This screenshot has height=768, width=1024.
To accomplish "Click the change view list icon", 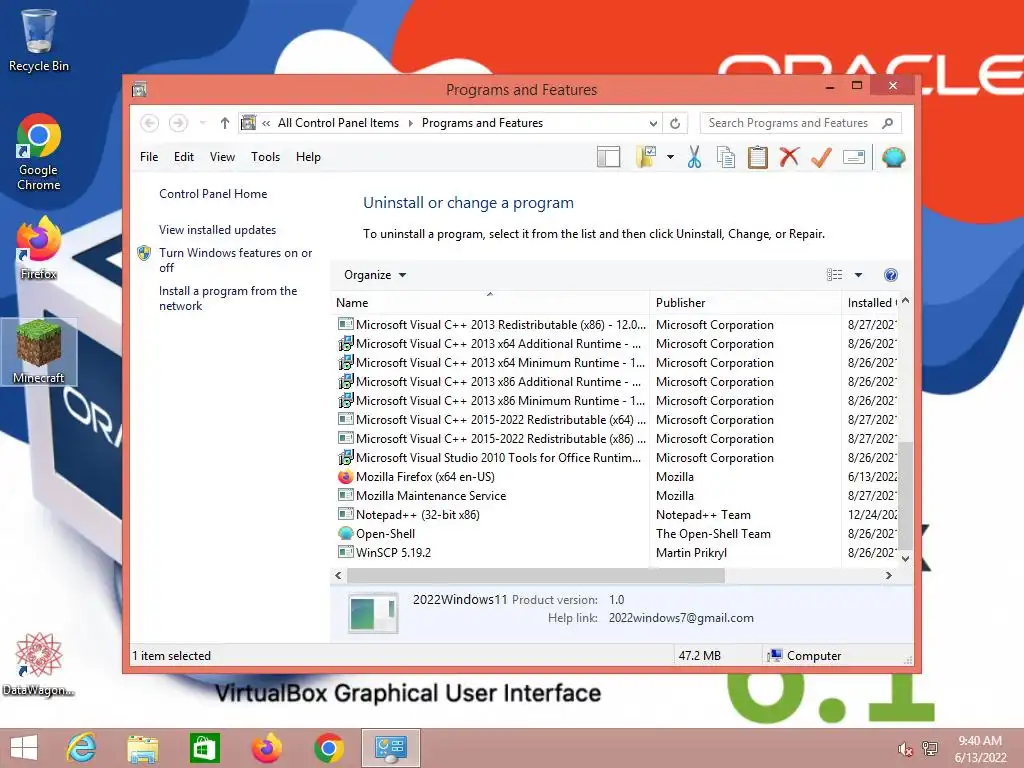I will click(x=835, y=275).
